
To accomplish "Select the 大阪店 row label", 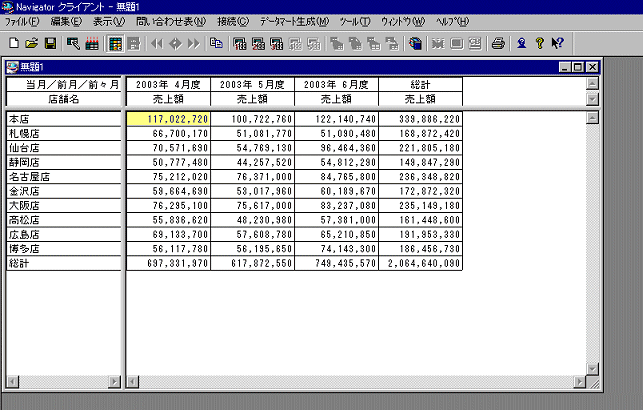I will [64, 205].
